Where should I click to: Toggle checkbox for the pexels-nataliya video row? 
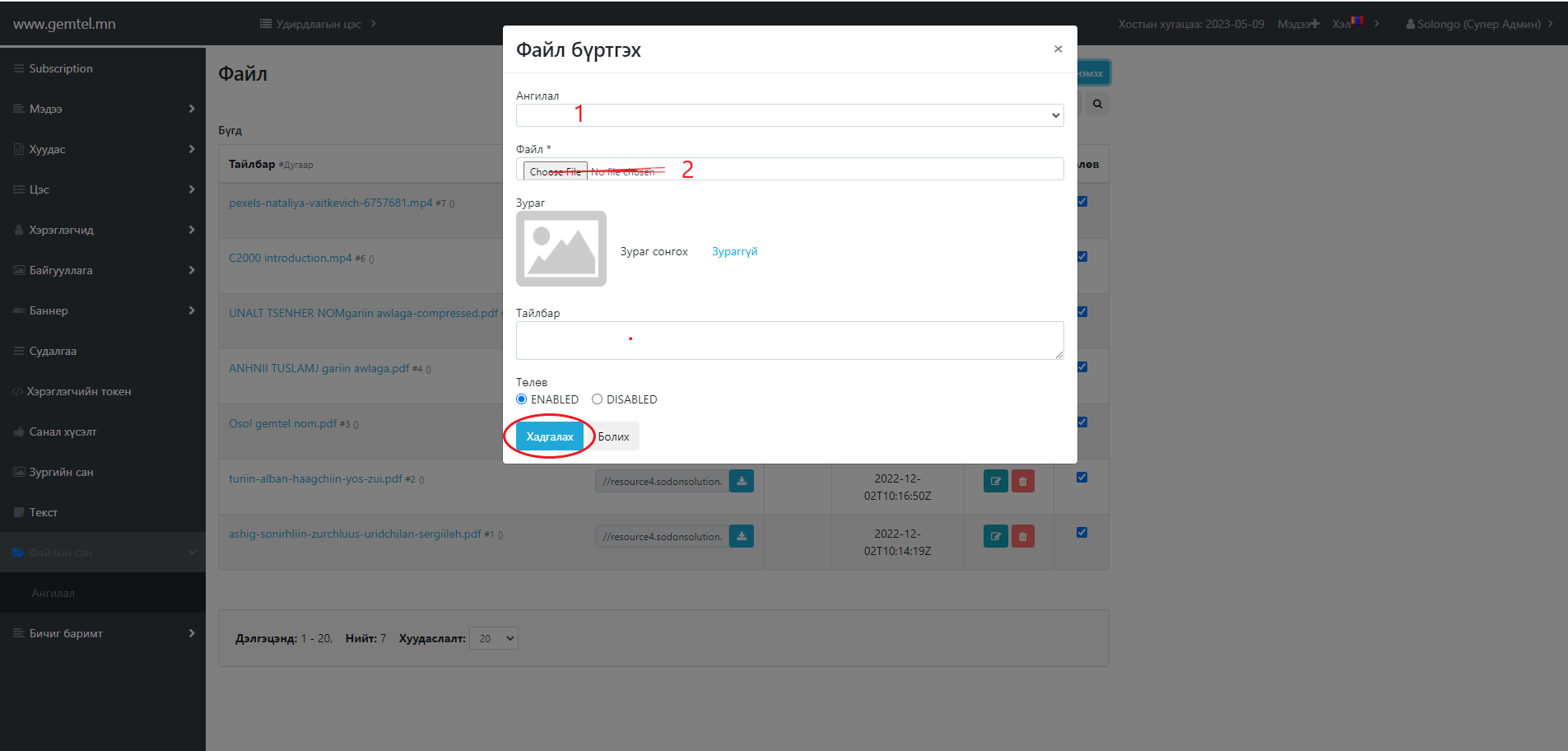click(x=1082, y=202)
